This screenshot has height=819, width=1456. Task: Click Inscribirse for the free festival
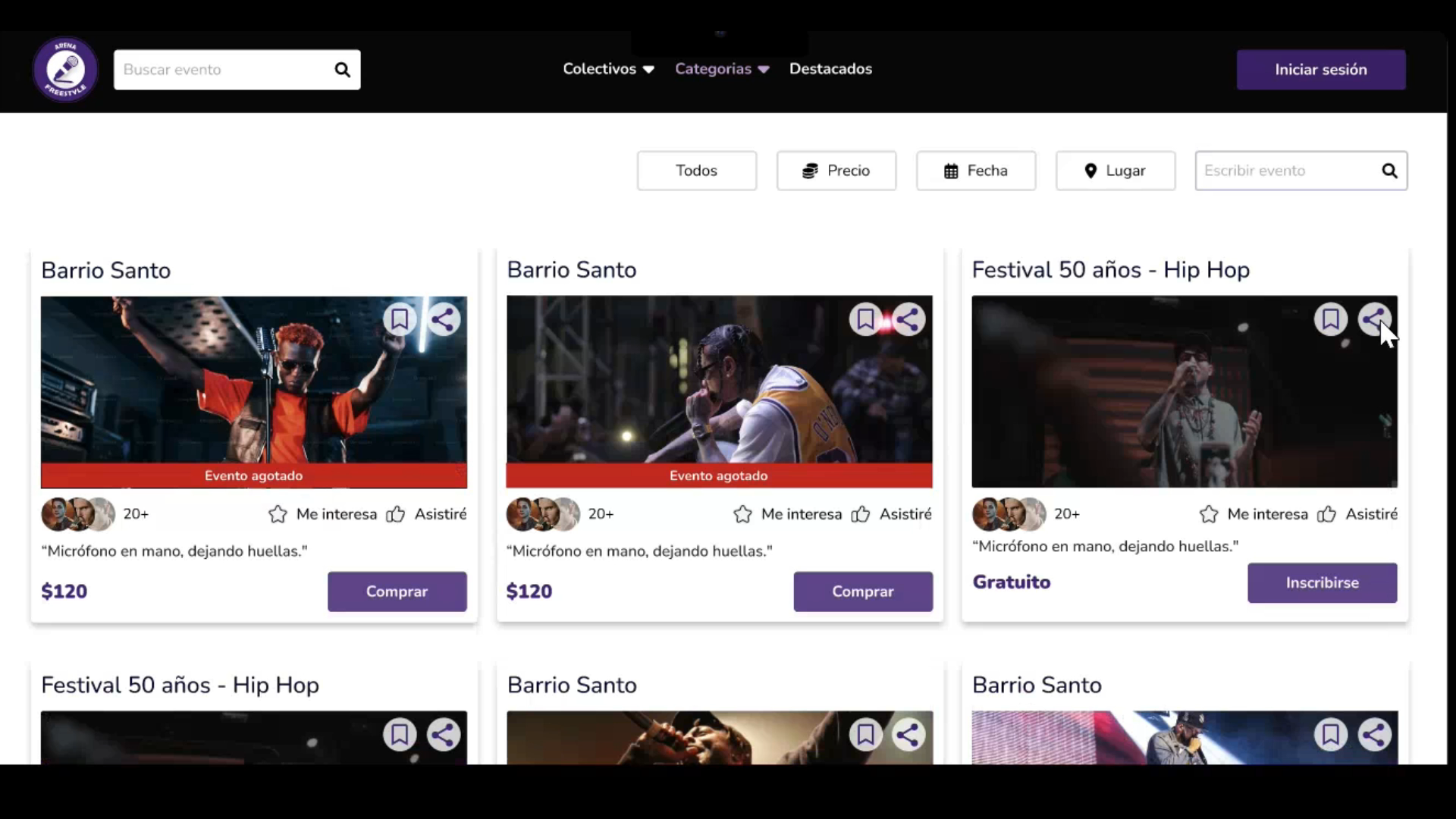(1322, 582)
